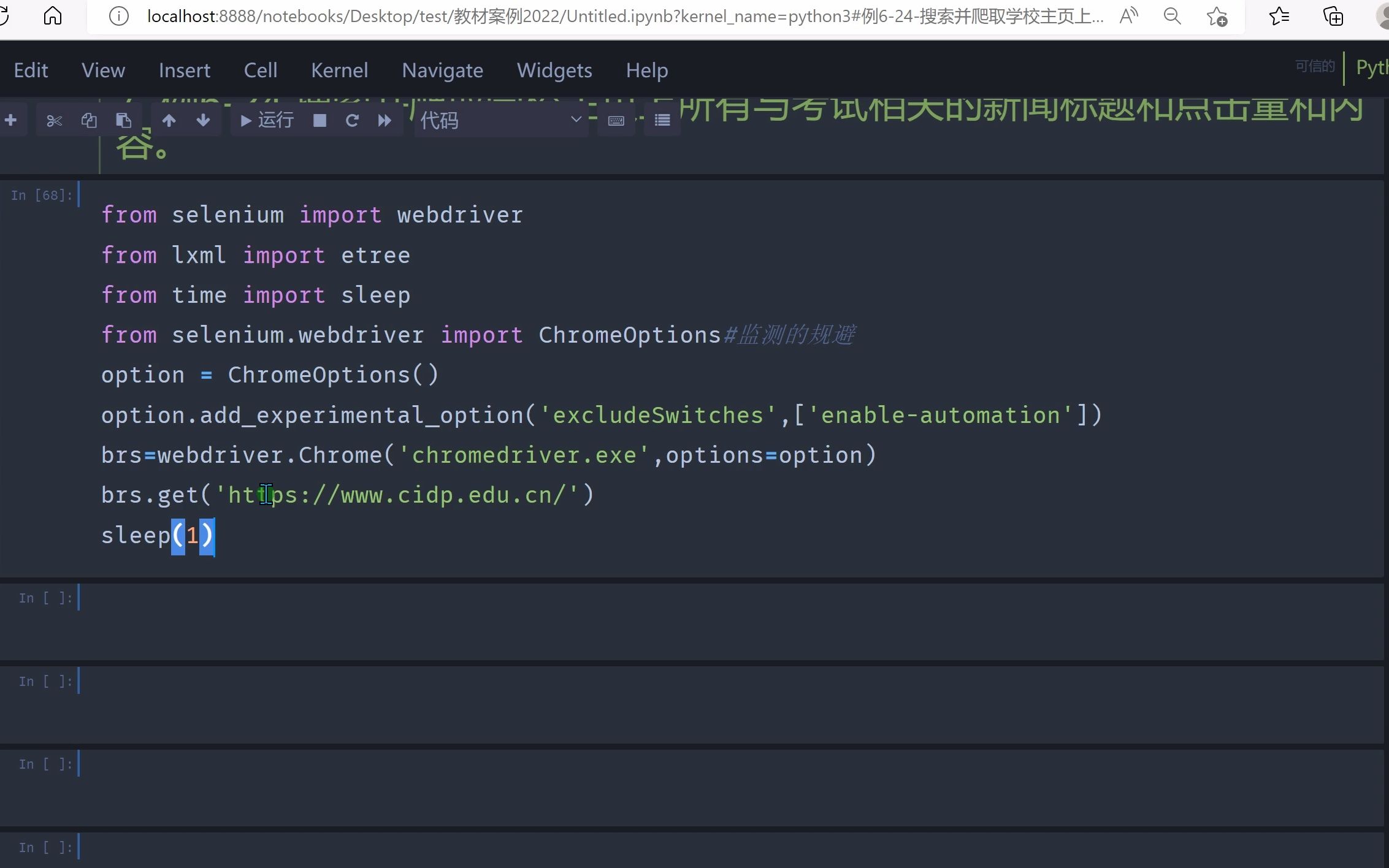The image size is (1389, 868).
Task: Click the word webdriver on first code line
Action: [460, 215]
